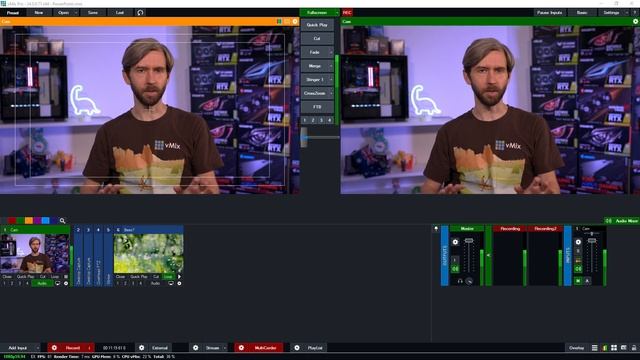The width and height of the screenshot is (640, 360).
Task: Expand the Add Input dropdown arrow
Action: [38, 348]
